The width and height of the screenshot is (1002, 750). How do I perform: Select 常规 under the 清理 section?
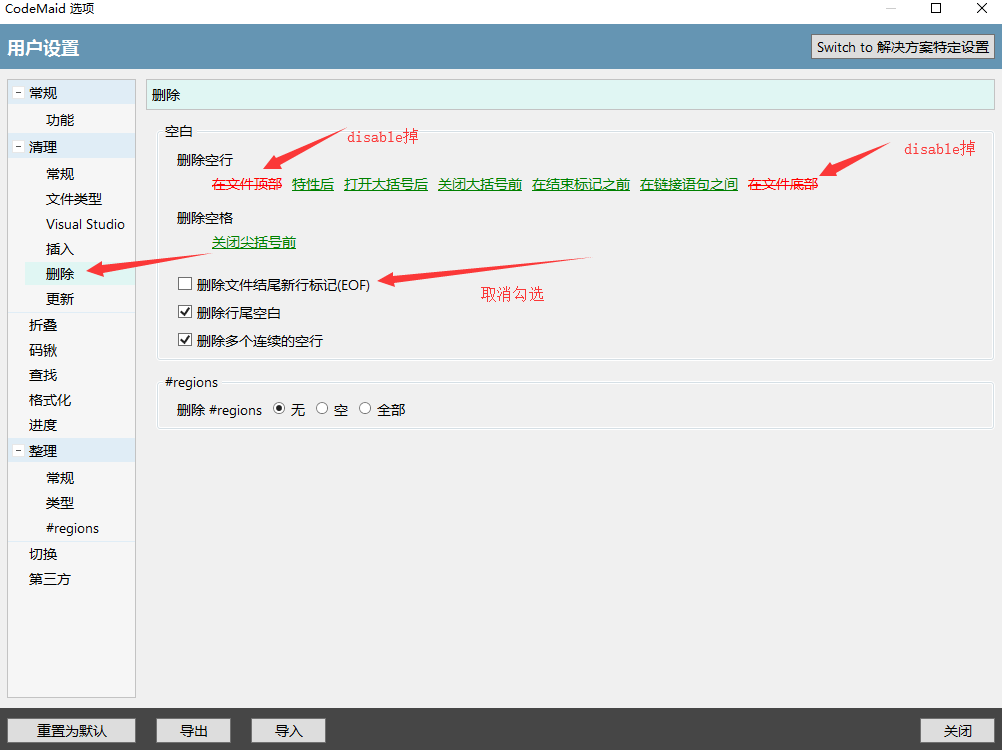60,174
